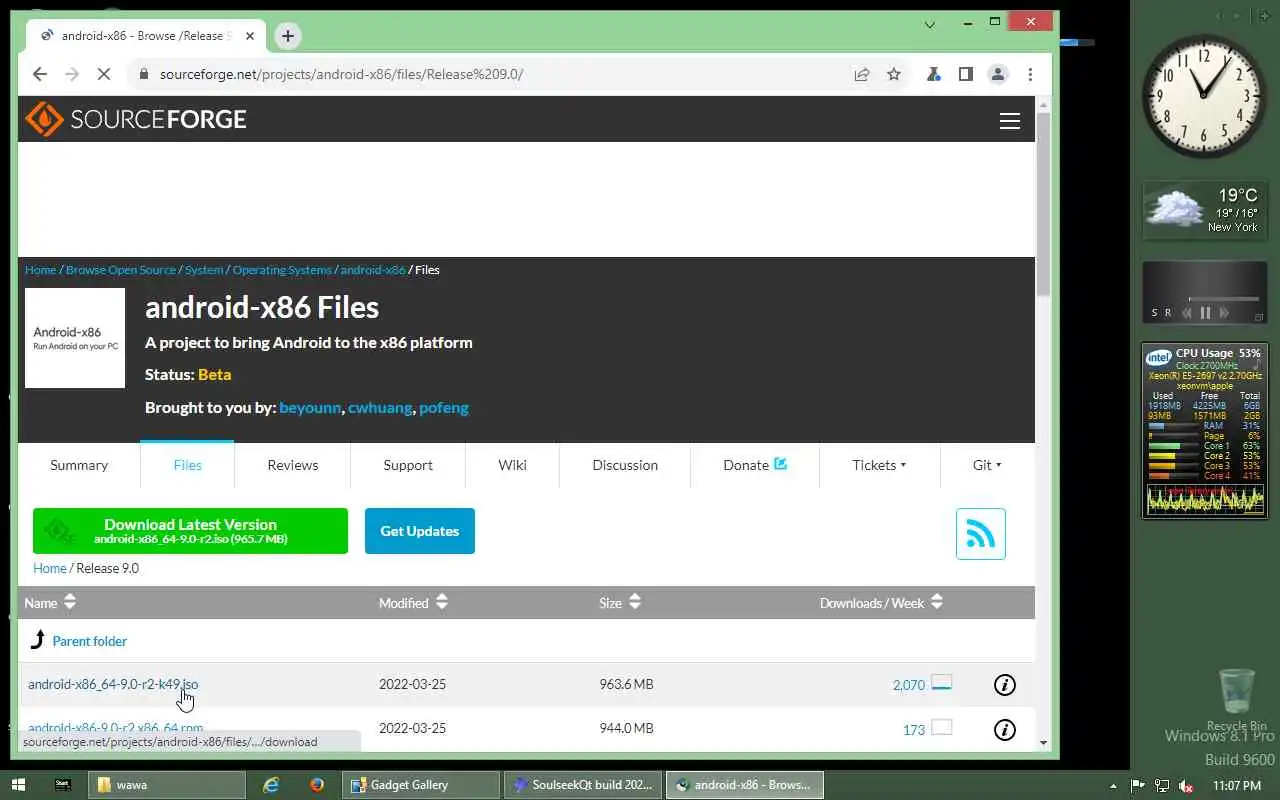
Task: Open the SourceForge hamburger menu
Action: 1010,121
